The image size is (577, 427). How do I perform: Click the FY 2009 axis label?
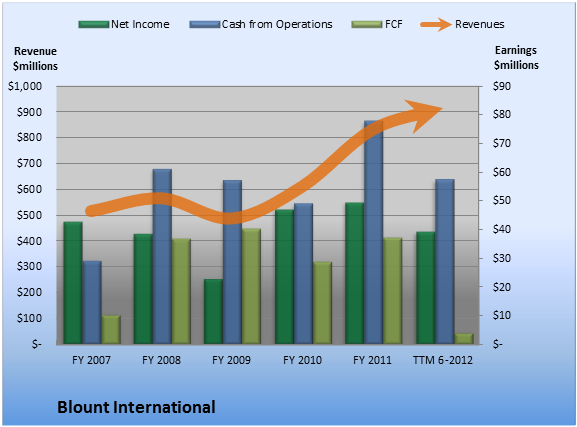pos(231,360)
